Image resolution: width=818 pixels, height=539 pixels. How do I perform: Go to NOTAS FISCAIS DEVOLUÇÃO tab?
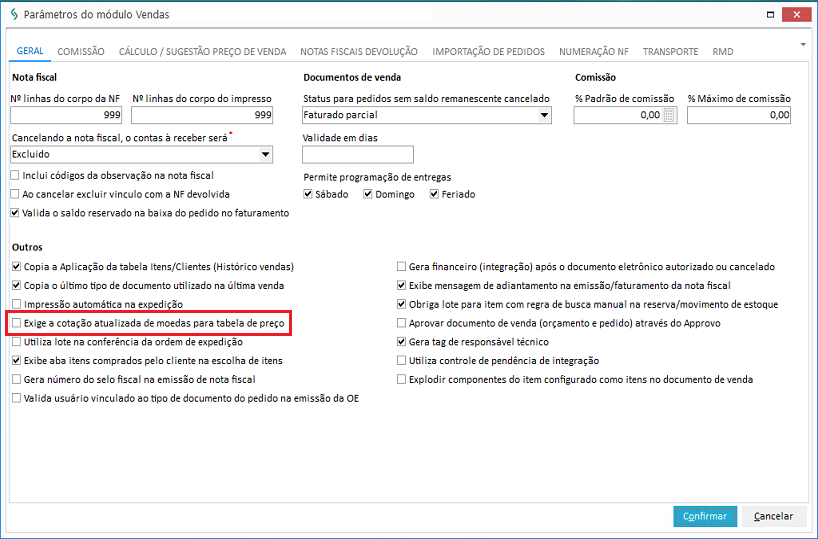point(358,51)
